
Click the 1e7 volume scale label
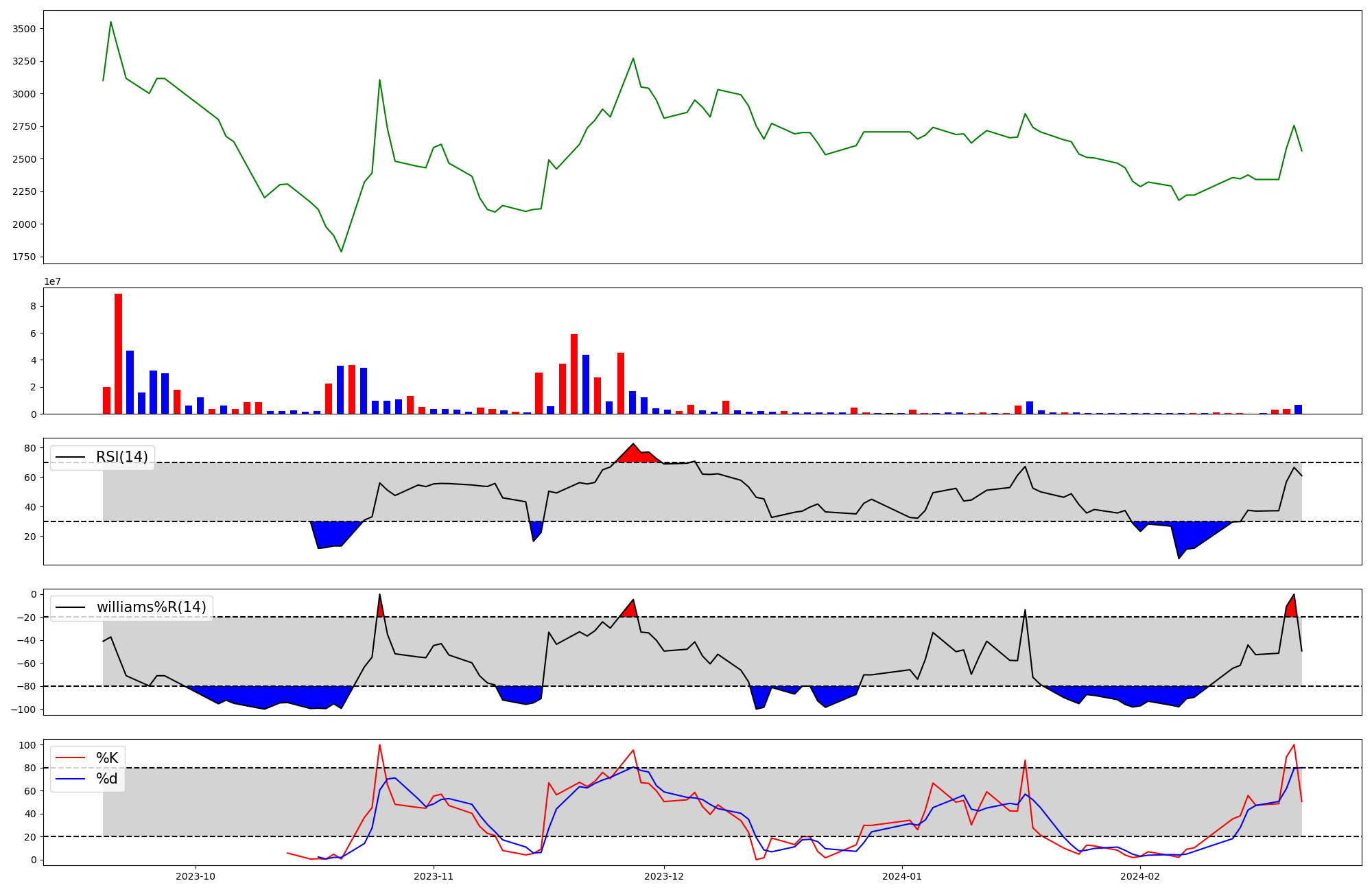tap(52, 281)
